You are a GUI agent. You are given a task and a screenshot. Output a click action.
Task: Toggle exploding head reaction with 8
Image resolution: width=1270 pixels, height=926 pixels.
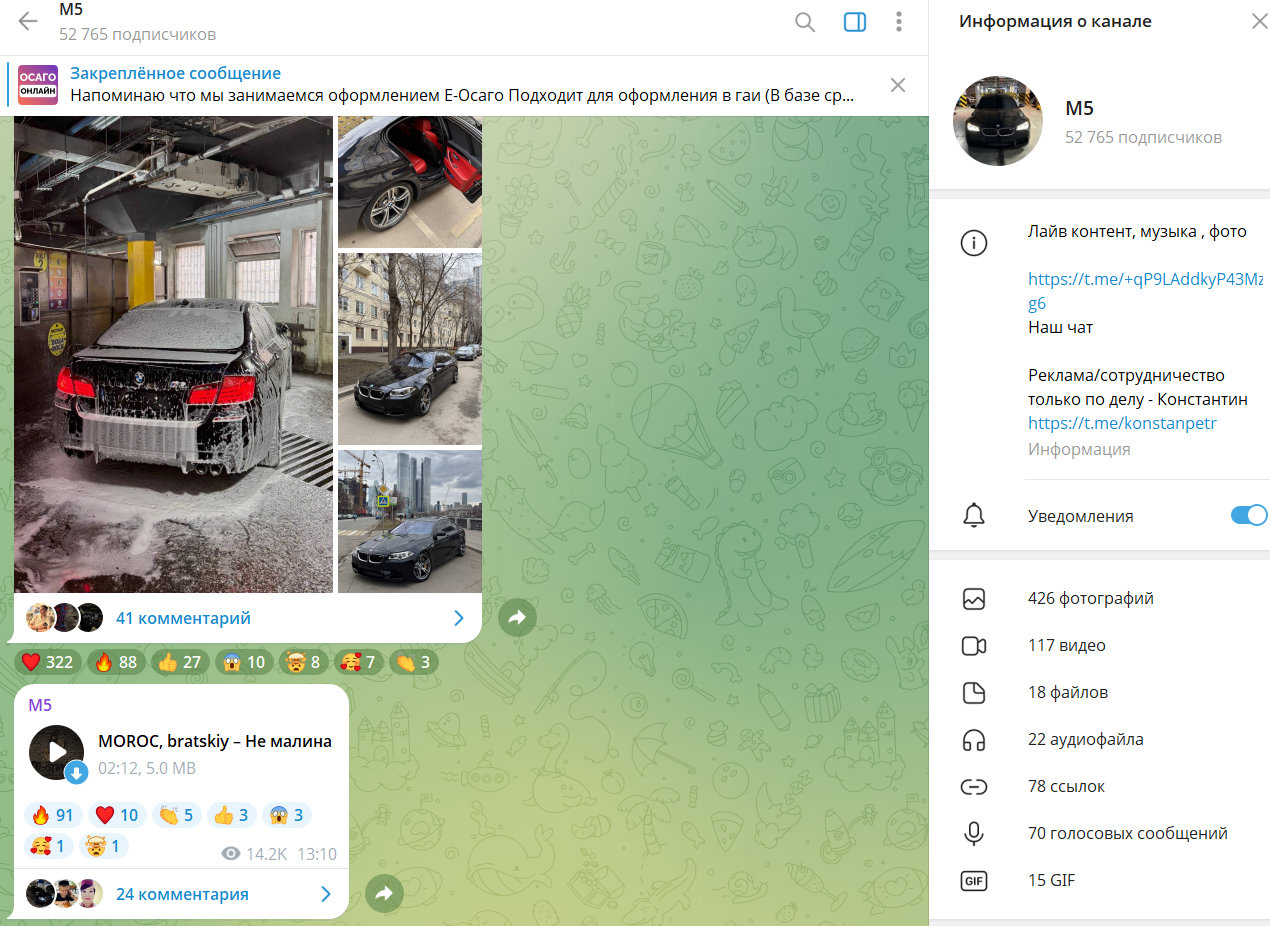pyautogui.click(x=302, y=662)
